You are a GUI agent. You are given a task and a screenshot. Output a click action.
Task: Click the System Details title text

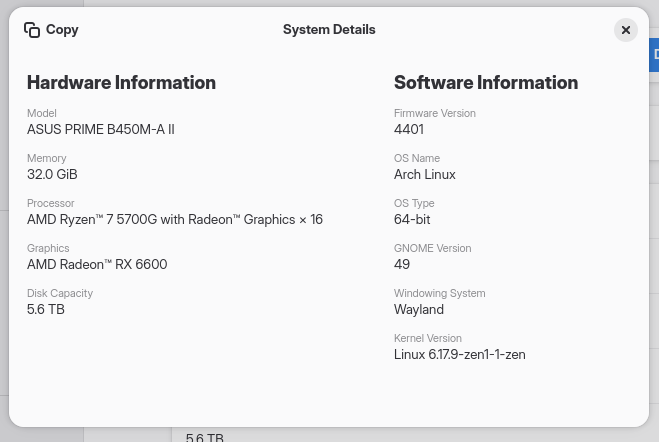[329, 30]
